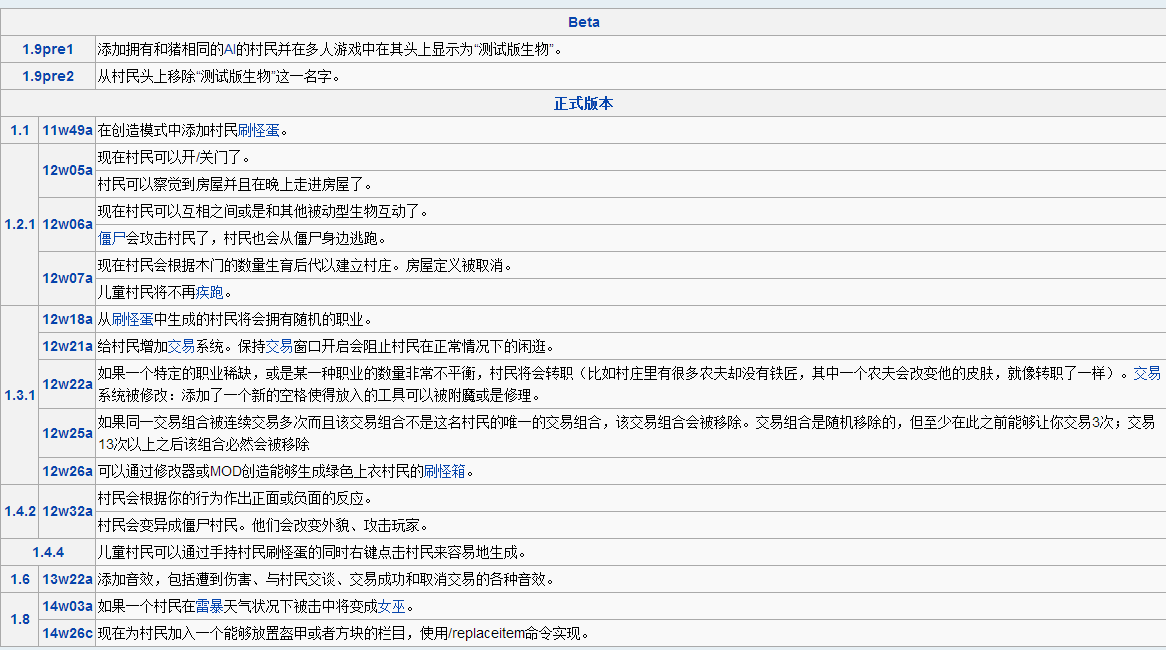Screen dimensions: 1166x650
Task: Open the 12w06a snapshot link
Action: point(67,224)
